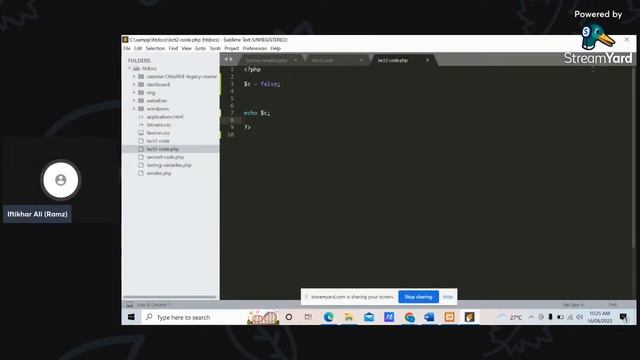Open applications.html in the sidebar
Screen dimensions: 640x360
(x=165, y=117)
